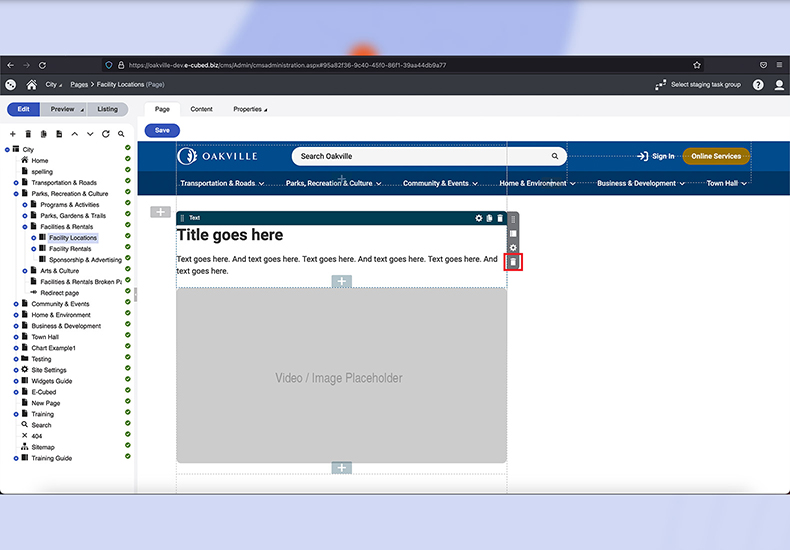Toggle Preview mode
Image resolution: width=790 pixels, height=550 pixels.
pyautogui.click(x=63, y=109)
